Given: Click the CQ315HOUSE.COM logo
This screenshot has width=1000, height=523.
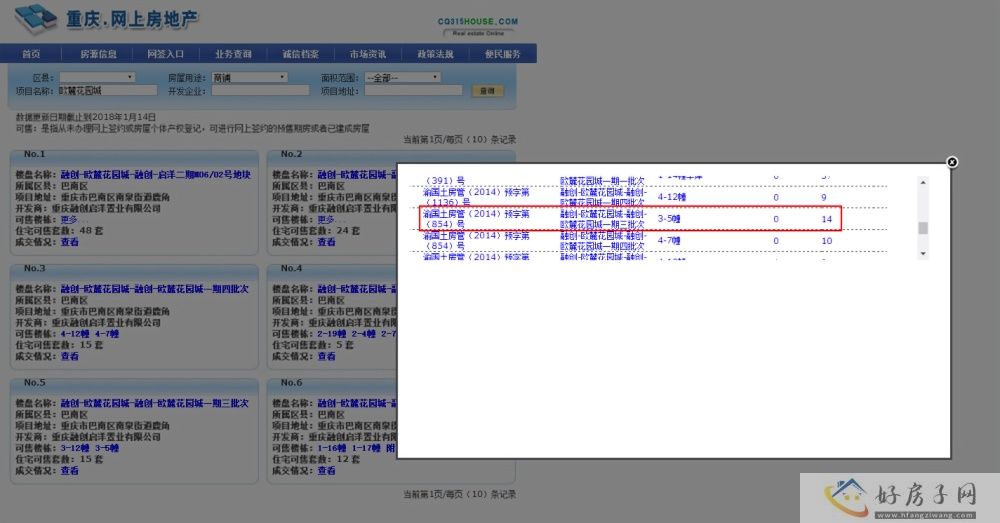Looking at the screenshot, I should [x=478, y=25].
